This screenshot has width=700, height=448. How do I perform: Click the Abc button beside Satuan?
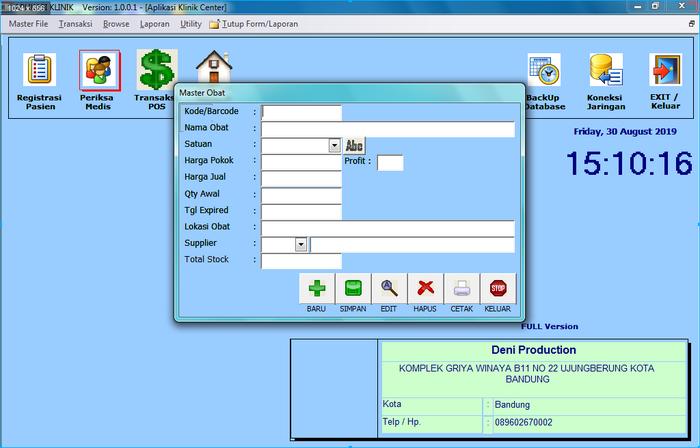(x=355, y=145)
